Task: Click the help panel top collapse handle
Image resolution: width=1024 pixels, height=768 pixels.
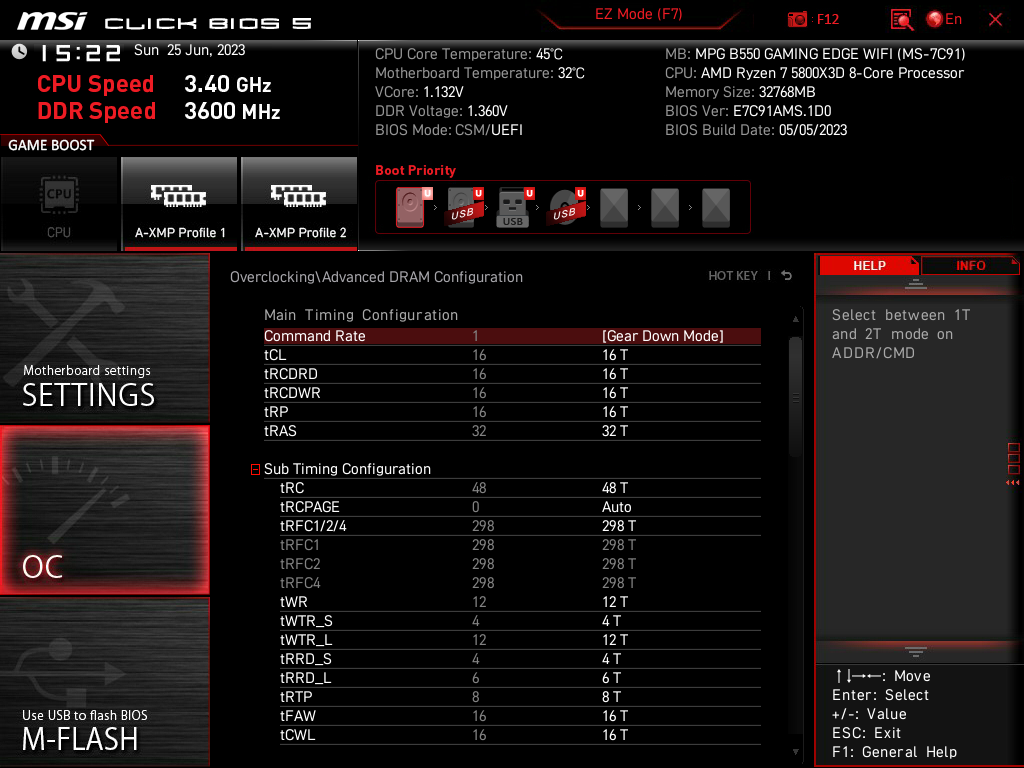Action: pyautogui.click(x=916, y=283)
